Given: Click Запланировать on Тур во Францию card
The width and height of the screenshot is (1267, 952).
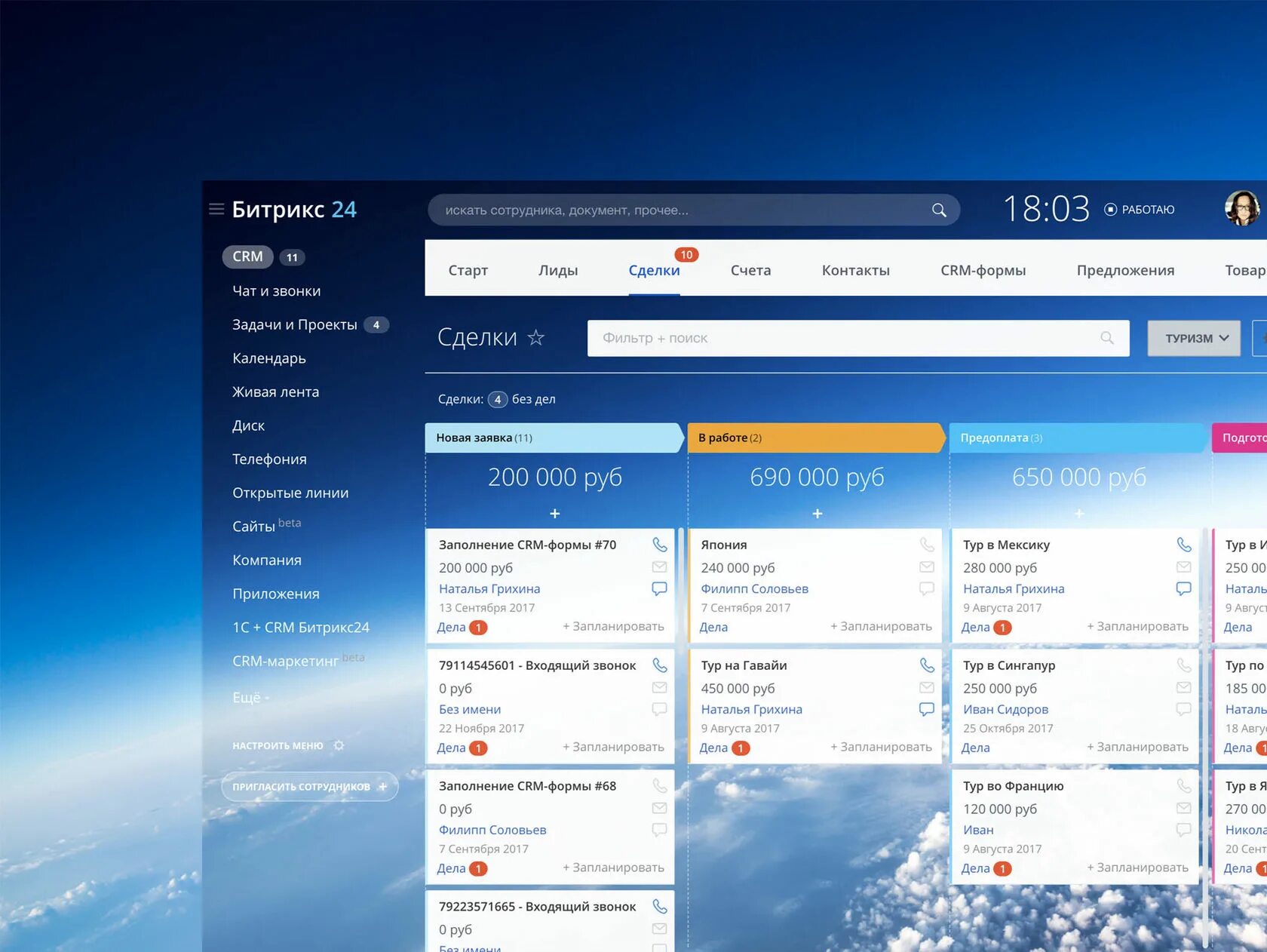Looking at the screenshot, I should point(1137,868).
